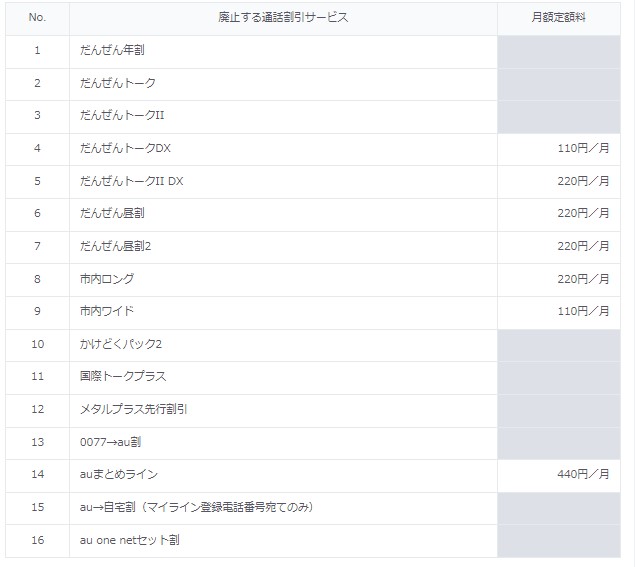The image size is (635, 567).
Task: Click the メタルプラス先行割引 entry
Action: coord(133,409)
